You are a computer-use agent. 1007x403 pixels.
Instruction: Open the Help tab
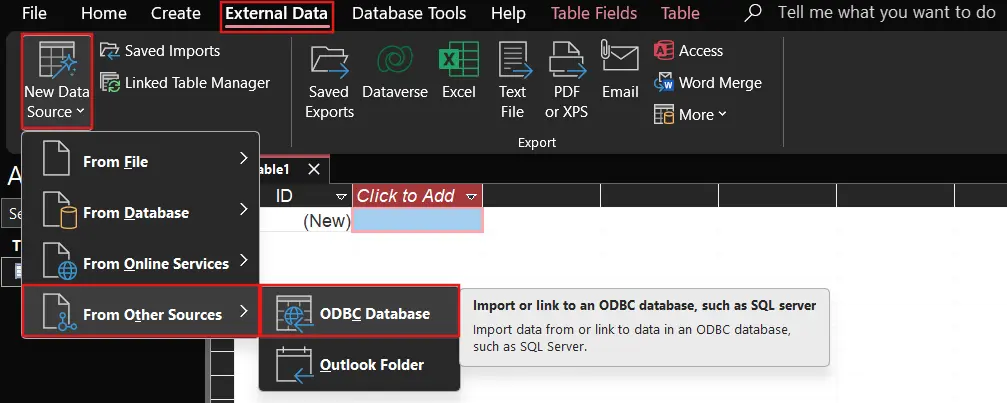509,13
